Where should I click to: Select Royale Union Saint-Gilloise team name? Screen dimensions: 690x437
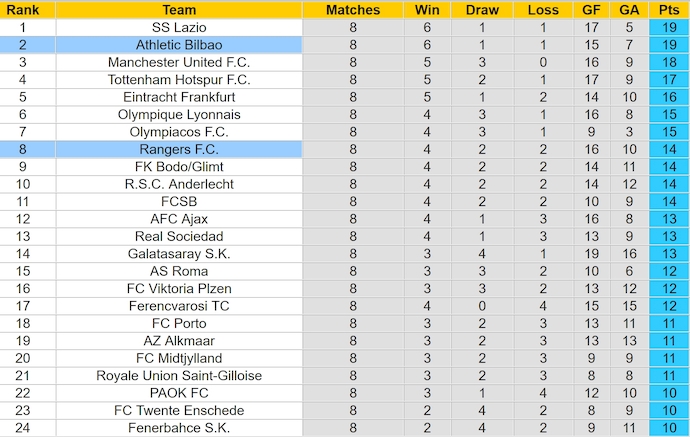tap(179, 375)
